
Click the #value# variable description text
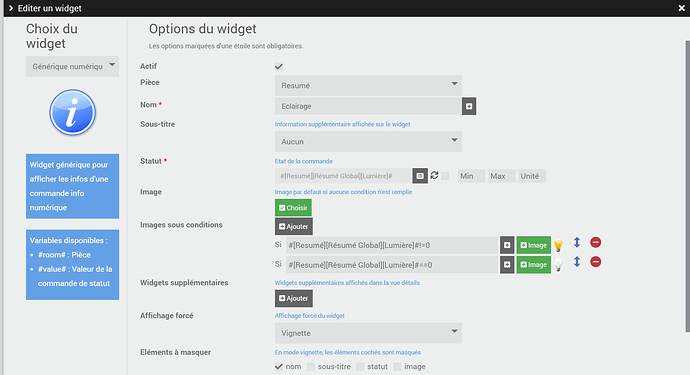(75, 276)
